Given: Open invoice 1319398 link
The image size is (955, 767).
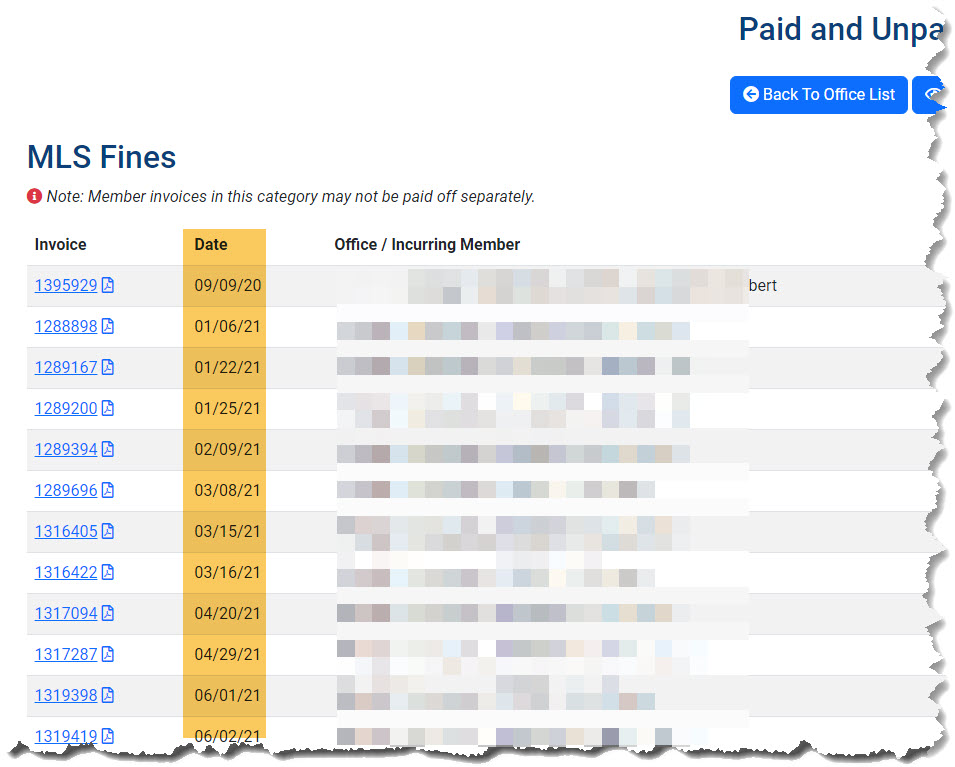Looking at the screenshot, I should [66, 695].
